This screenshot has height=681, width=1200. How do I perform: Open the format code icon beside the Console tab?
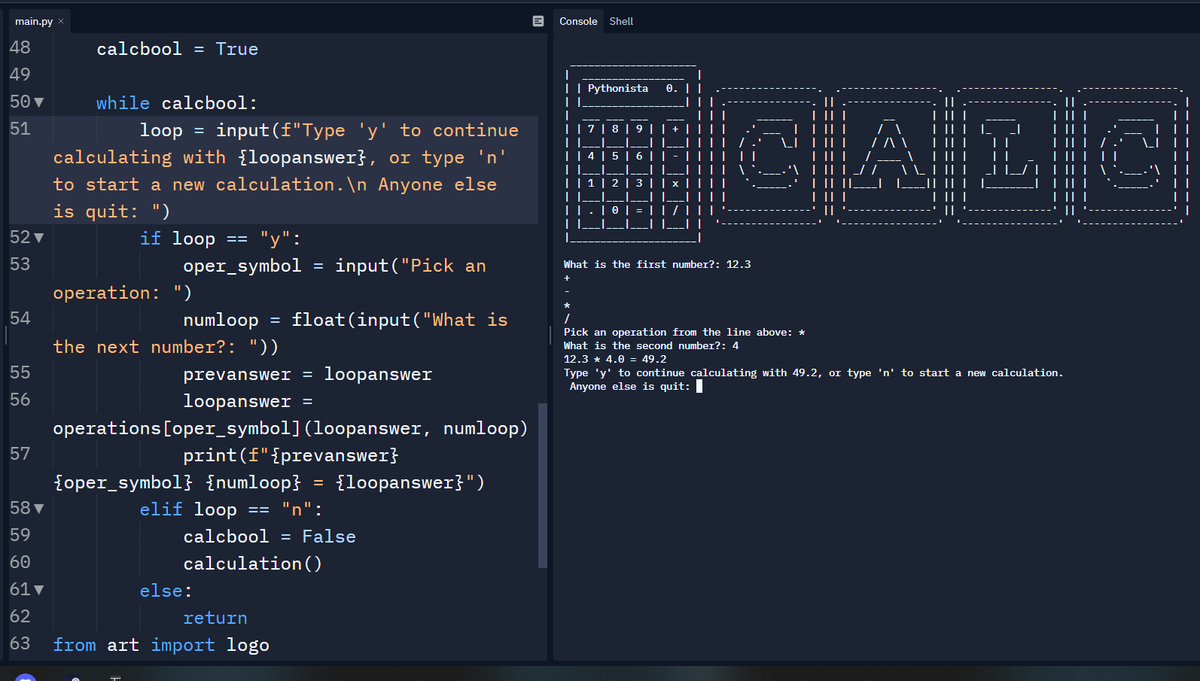tap(537, 20)
